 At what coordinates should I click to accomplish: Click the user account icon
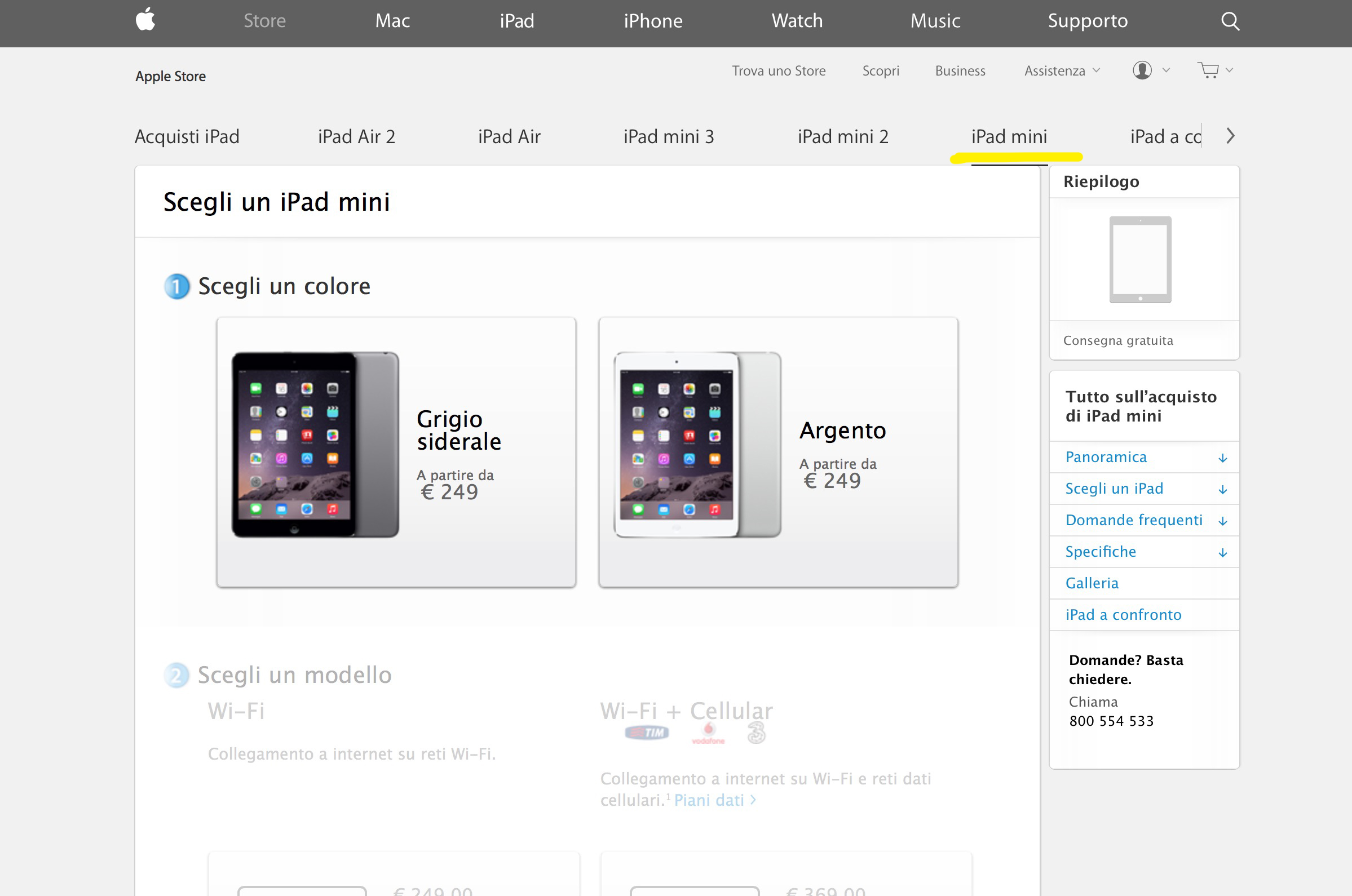pos(1142,70)
